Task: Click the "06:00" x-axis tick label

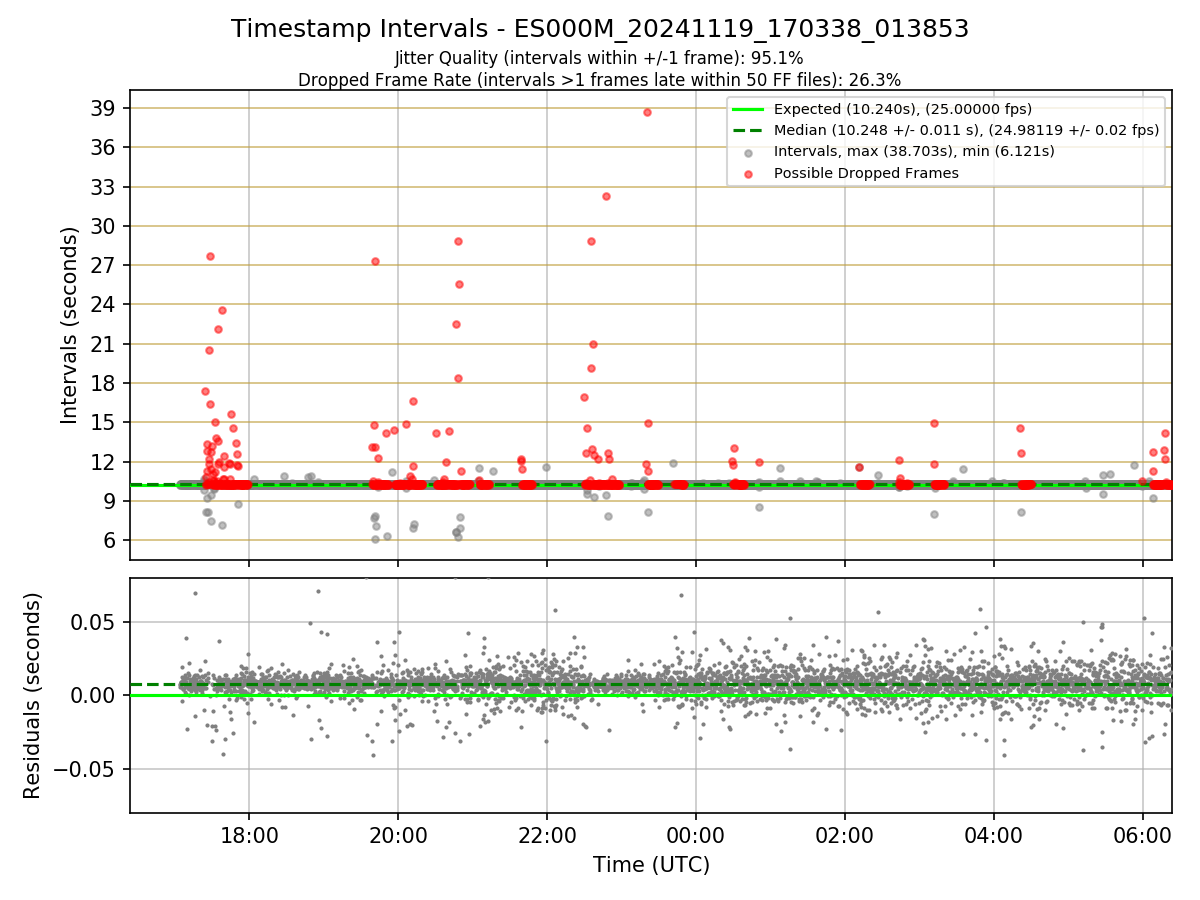Action: tap(1143, 835)
